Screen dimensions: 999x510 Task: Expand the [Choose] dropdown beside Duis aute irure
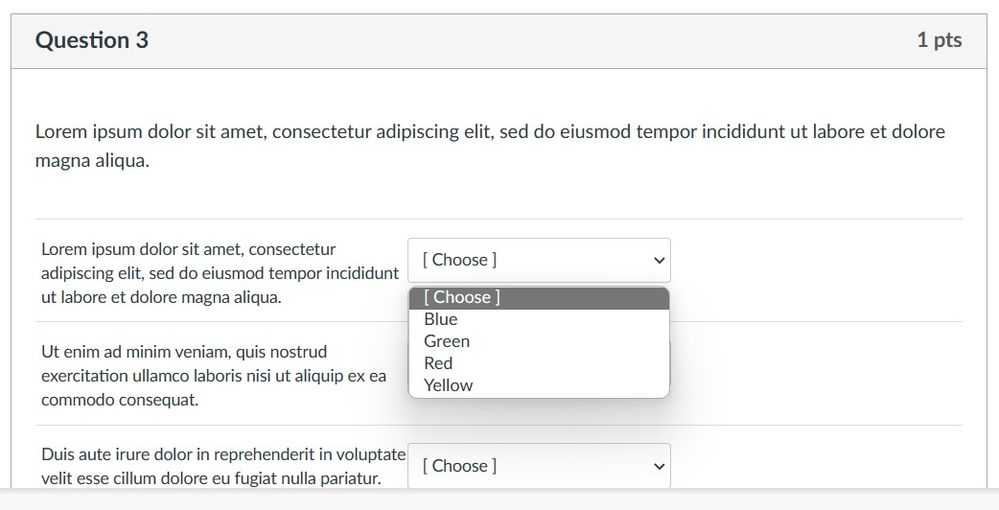pos(539,466)
